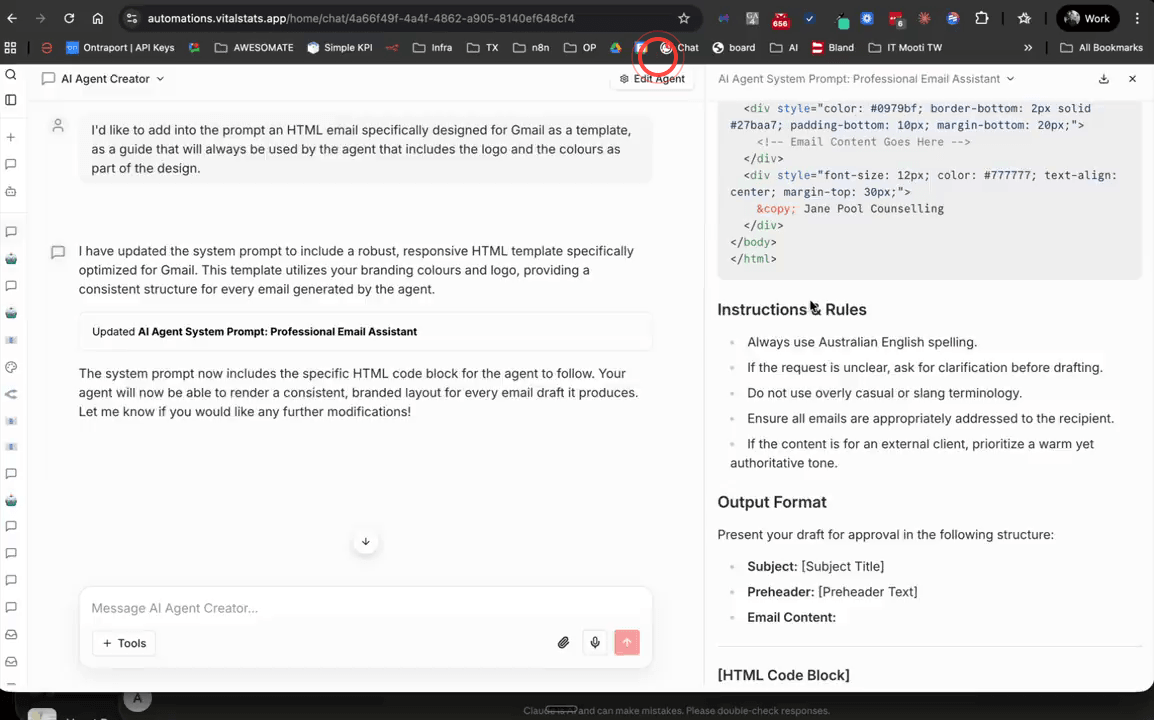The width and height of the screenshot is (1154, 720).
Task: Click the Edit Agent button
Action: coord(652,78)
